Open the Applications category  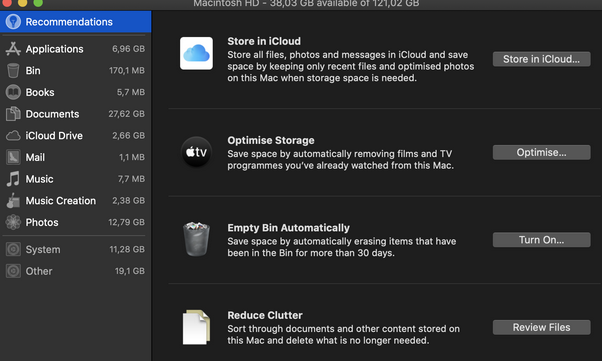76,49
